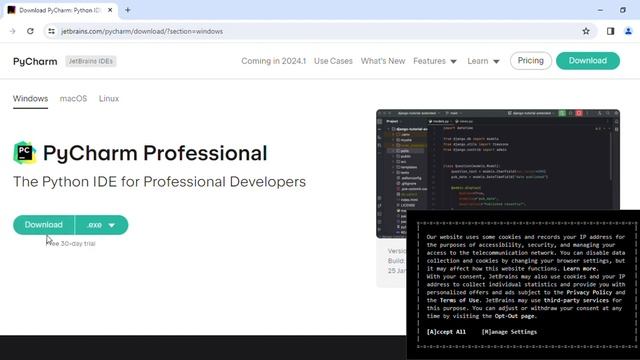
Task: Open Coming in 2024.1 page
Action: (x=273, y=61)
